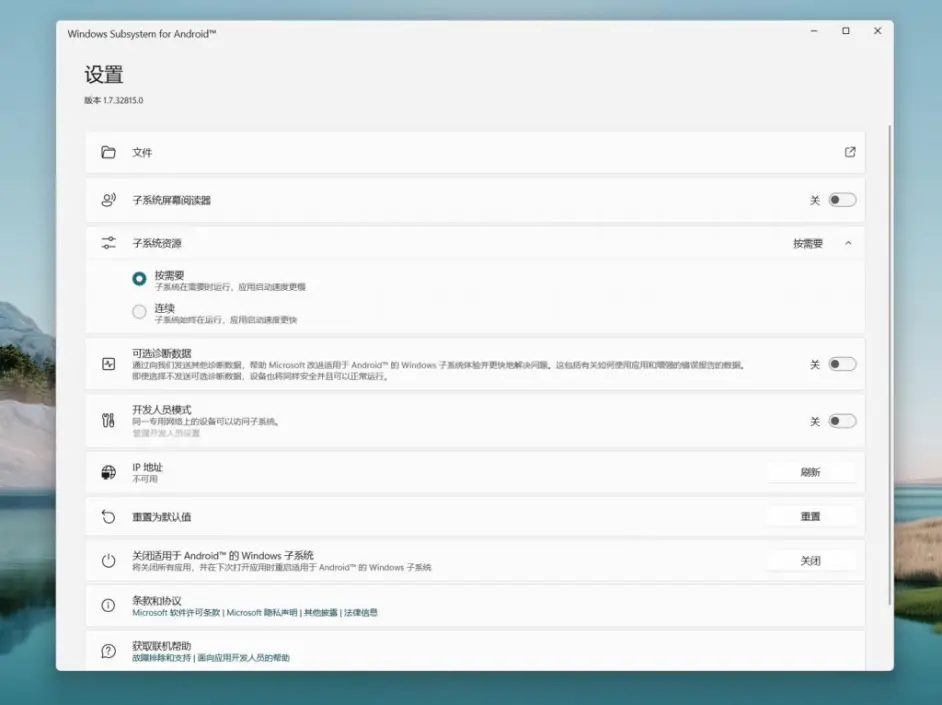Click the diagnostics icon beside 可选诊断数据
This screenshot has height=705, width=942.
(x=110, y=364)
